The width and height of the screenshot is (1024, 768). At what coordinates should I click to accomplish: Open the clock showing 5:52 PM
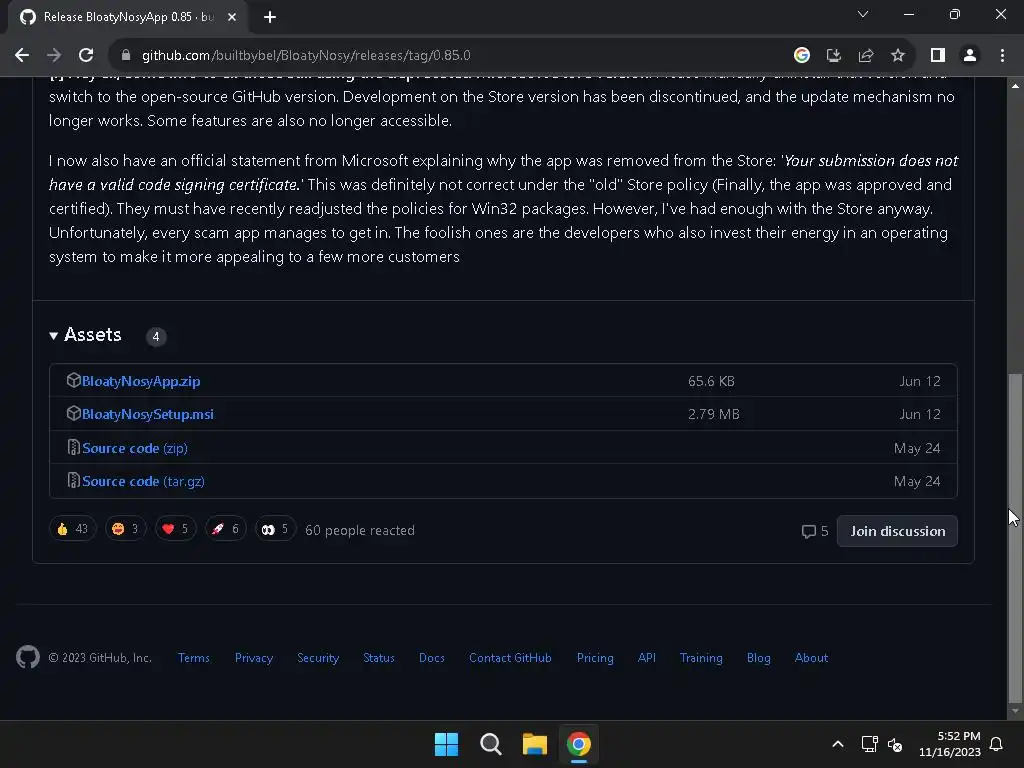950,744
